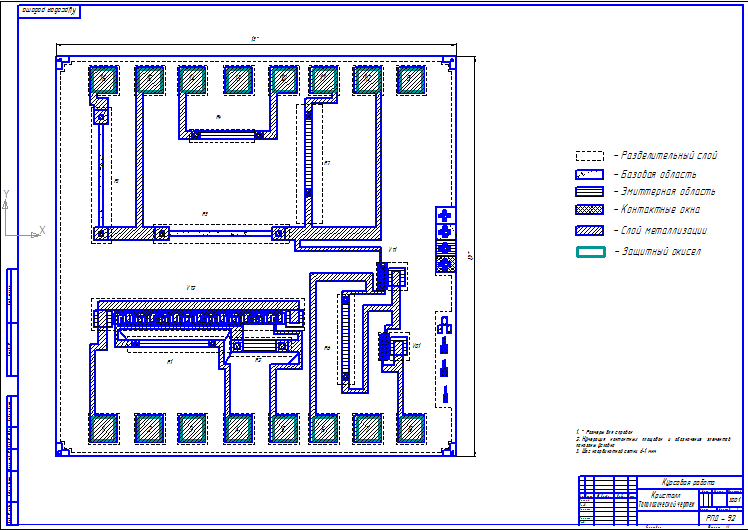This screenshot has width=748, height=530.
Task: Select the legend text "Эмиттерная область"
Action: tap(668, 192)
